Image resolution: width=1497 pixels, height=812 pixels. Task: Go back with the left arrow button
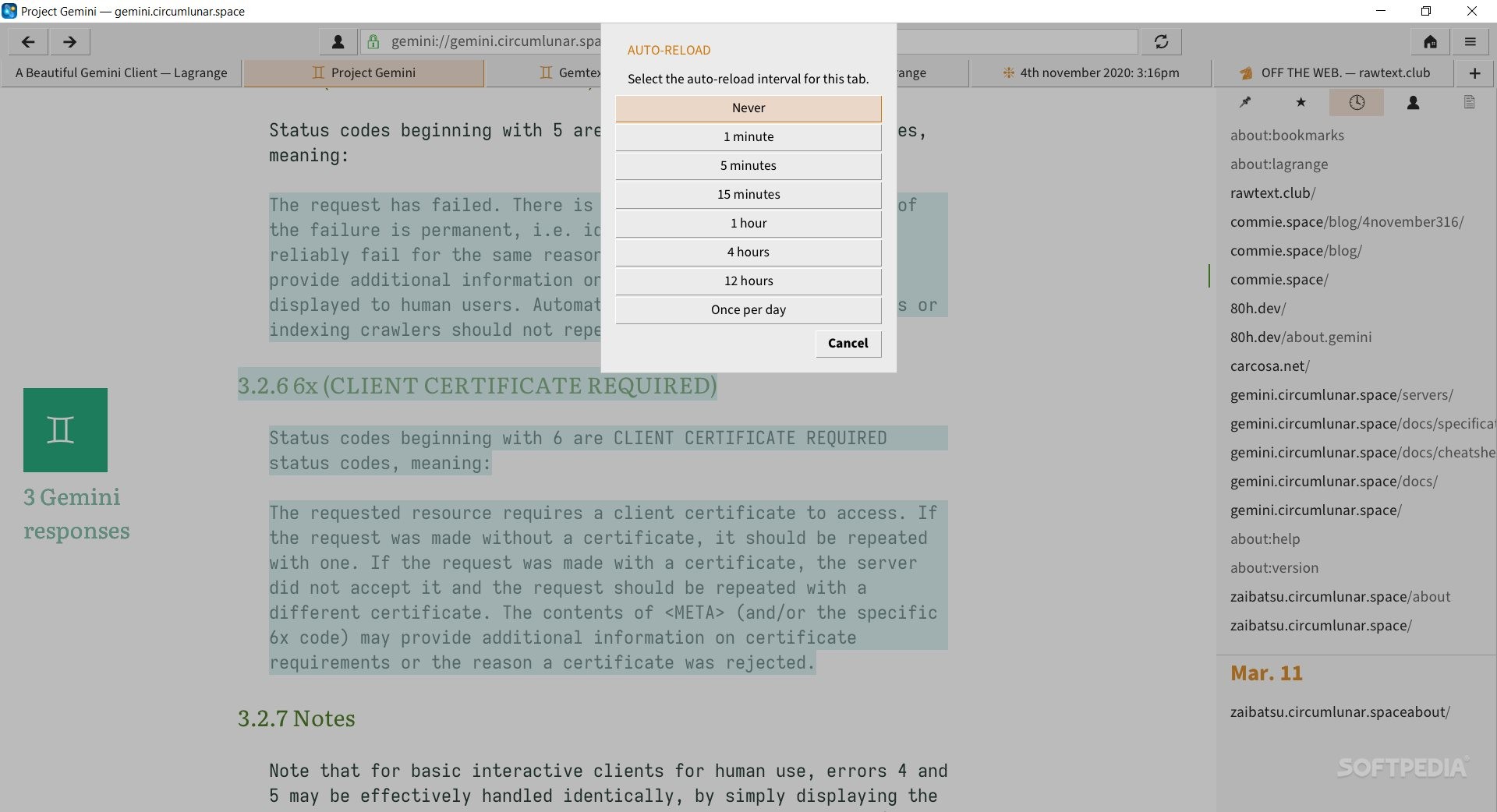click(x=28, y=42)
